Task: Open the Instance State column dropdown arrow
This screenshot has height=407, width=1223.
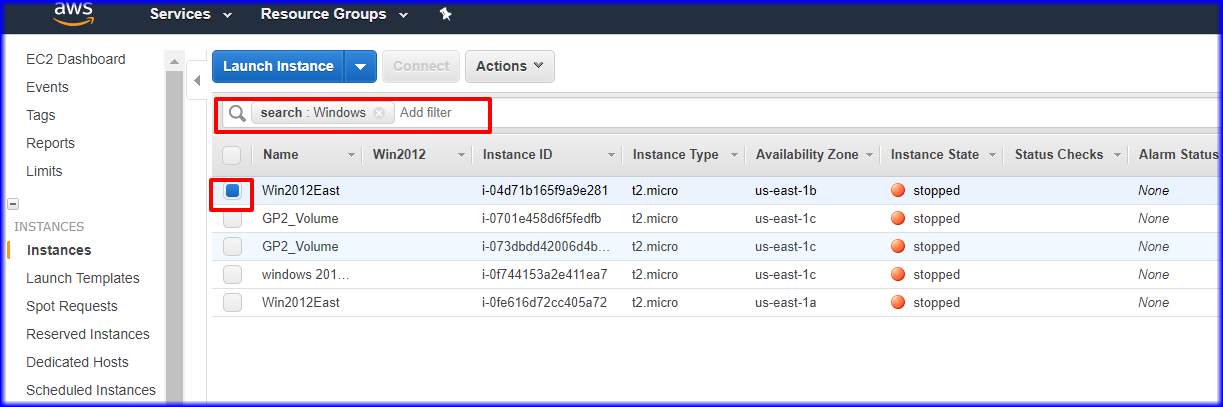Action: [x=992, y=155]
